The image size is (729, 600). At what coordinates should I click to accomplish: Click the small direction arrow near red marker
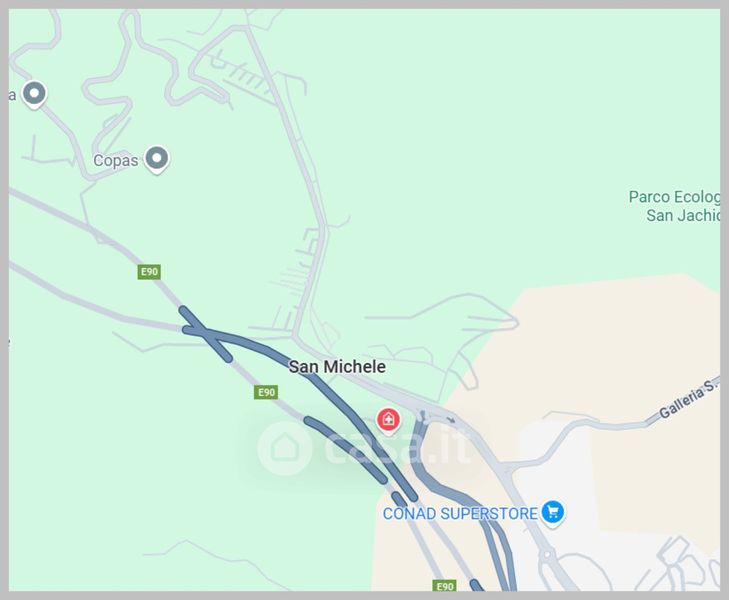coord(451,420)
